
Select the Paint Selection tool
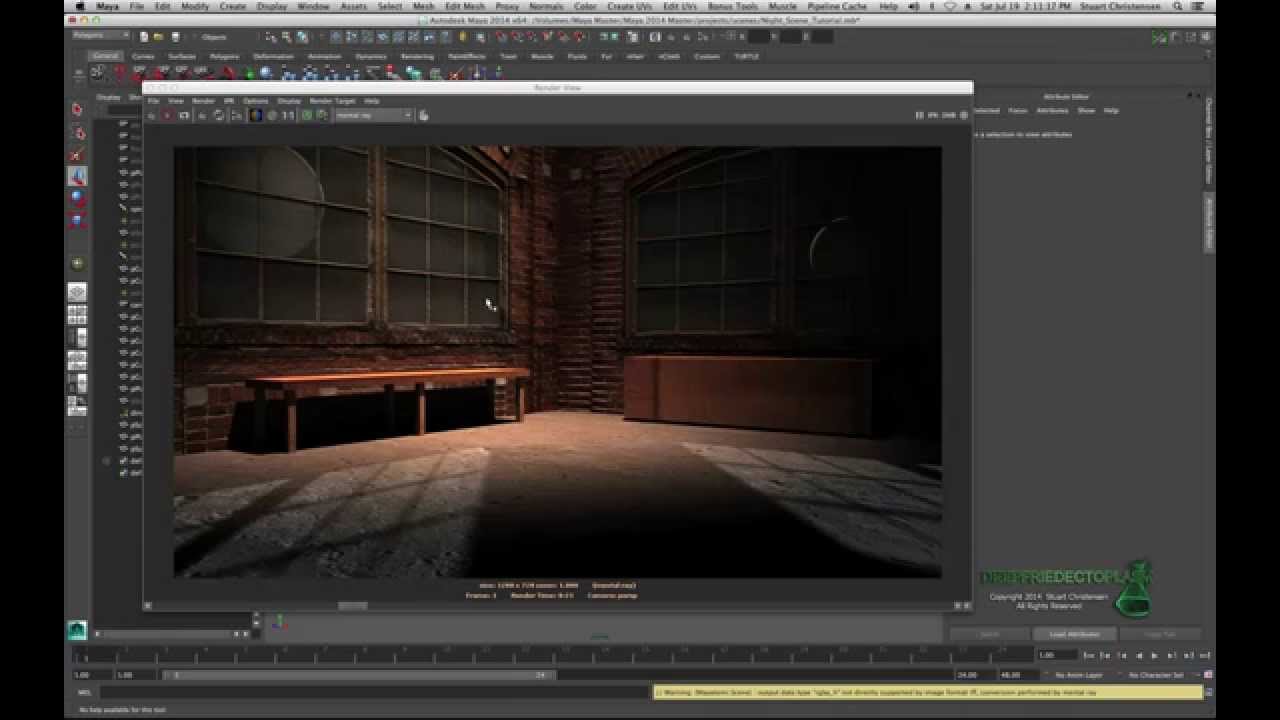tap(77, 155)
